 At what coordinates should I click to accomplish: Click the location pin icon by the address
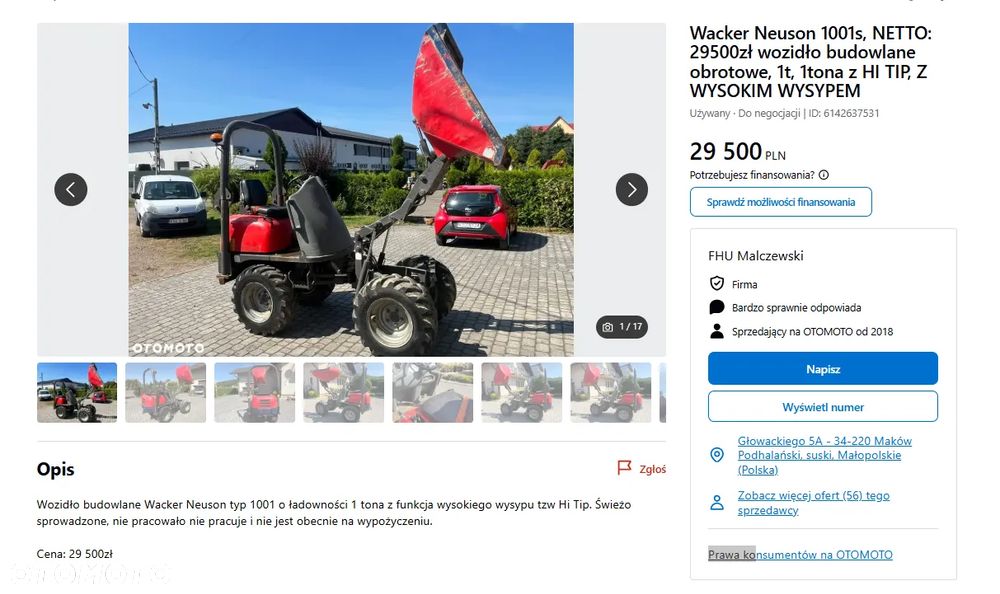click(x=717, y=455)
